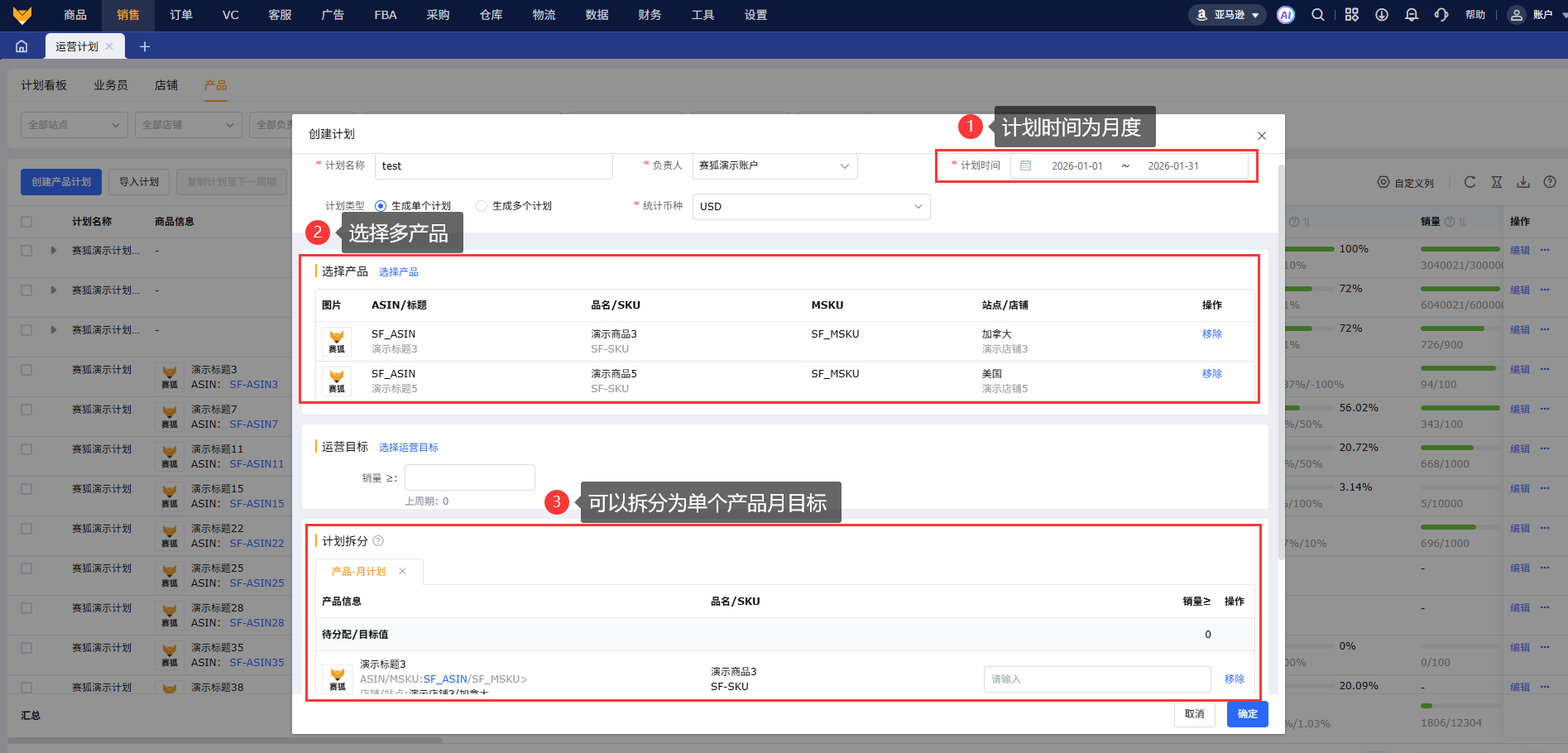Add a new page tab with the plus icon

[x=145, y=46]
